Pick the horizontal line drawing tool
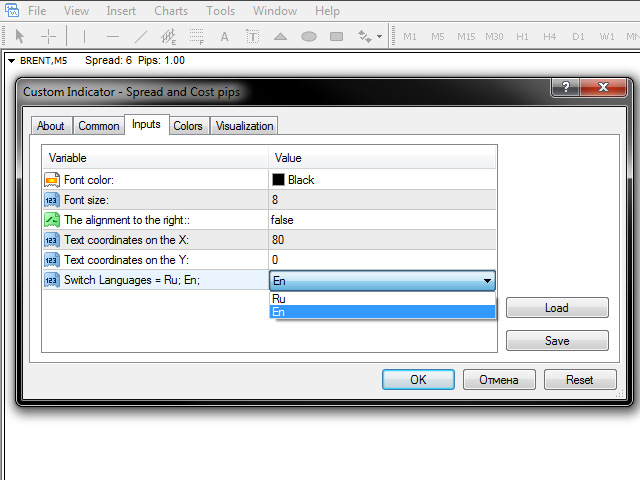640x480 pixels. pos(113,37)
